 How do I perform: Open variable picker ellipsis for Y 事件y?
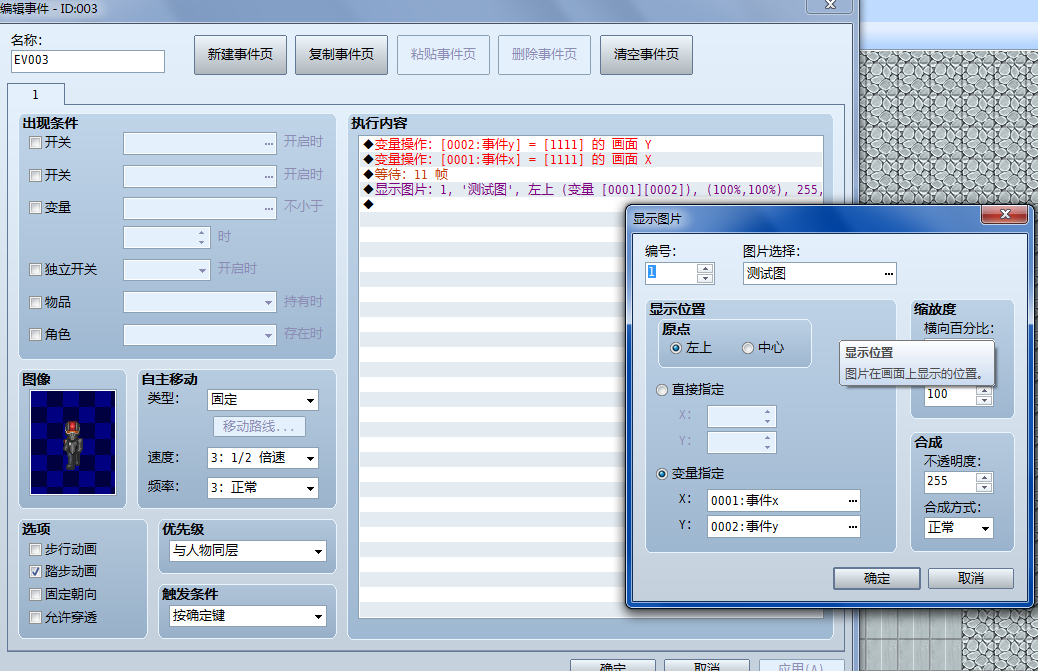coord(852,527)
